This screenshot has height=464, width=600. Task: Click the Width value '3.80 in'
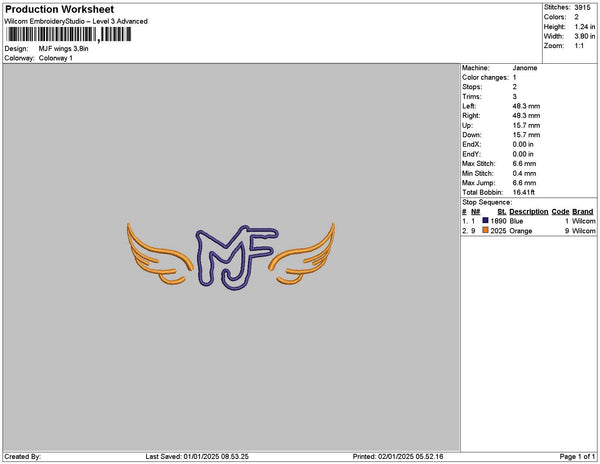click(585, 36)
